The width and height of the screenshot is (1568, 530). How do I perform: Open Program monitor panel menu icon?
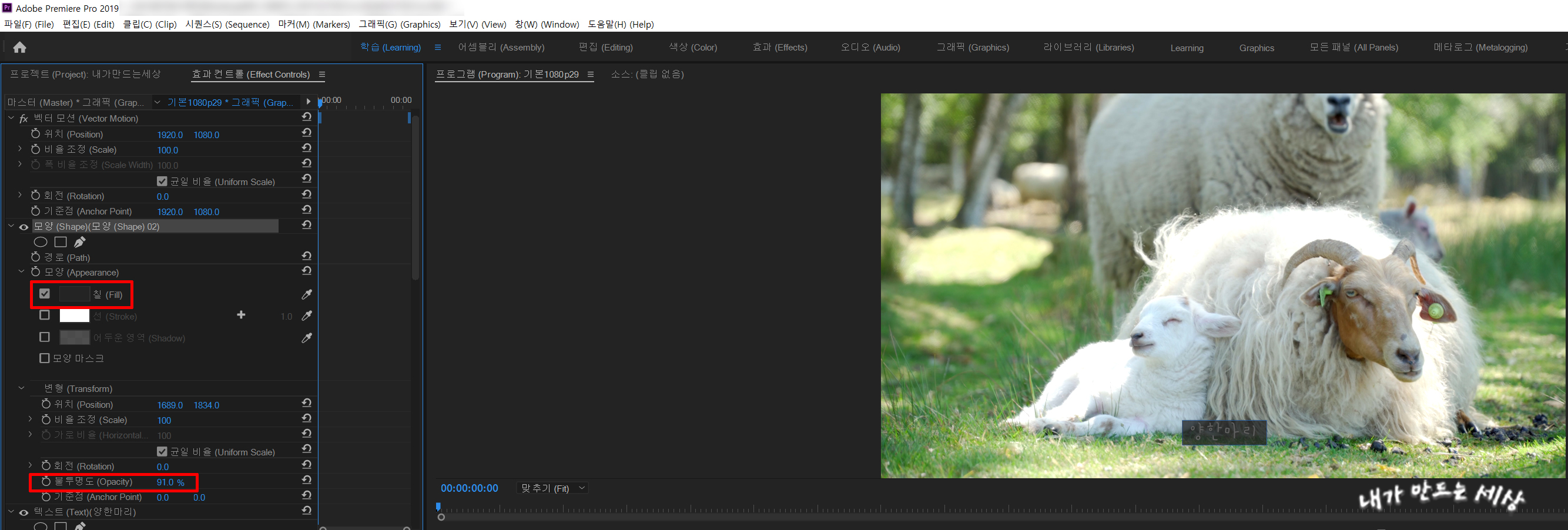coord(591,74)
